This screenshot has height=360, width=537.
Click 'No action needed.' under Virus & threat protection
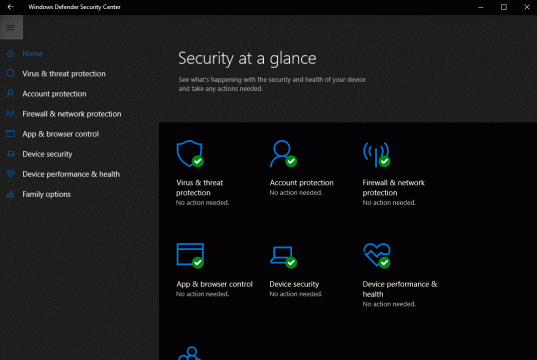(202, 203)
